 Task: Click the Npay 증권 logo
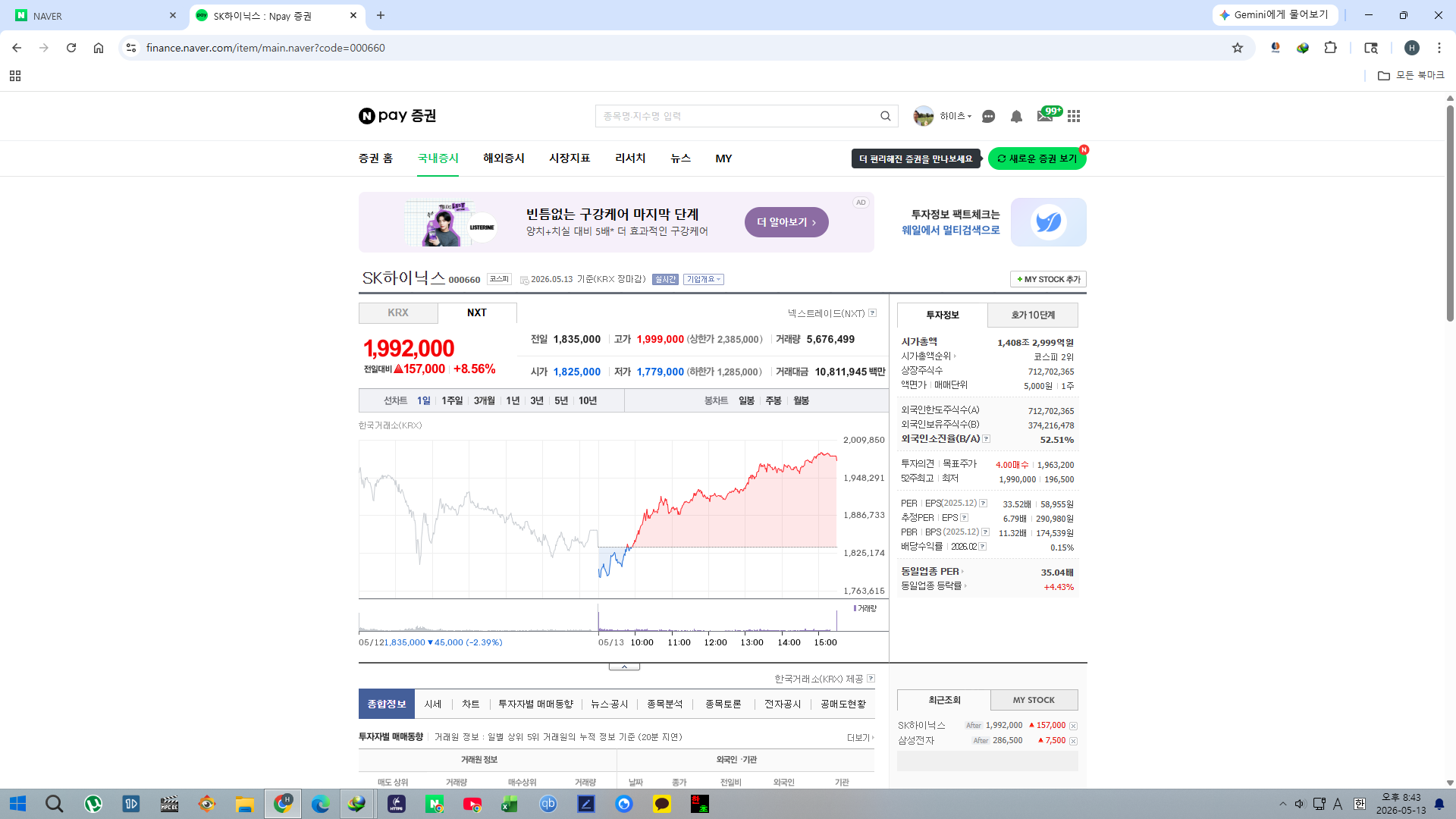point(397,115)
